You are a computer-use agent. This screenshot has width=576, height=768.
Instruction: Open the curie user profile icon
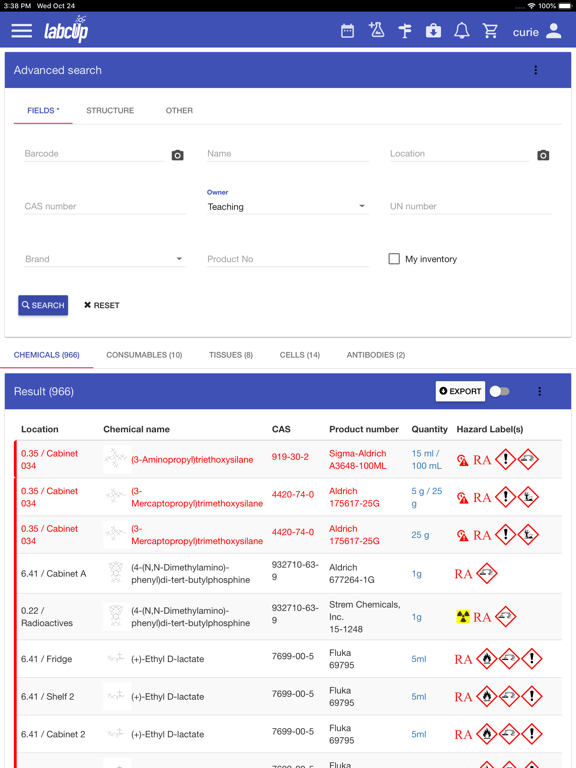(553, 31)
